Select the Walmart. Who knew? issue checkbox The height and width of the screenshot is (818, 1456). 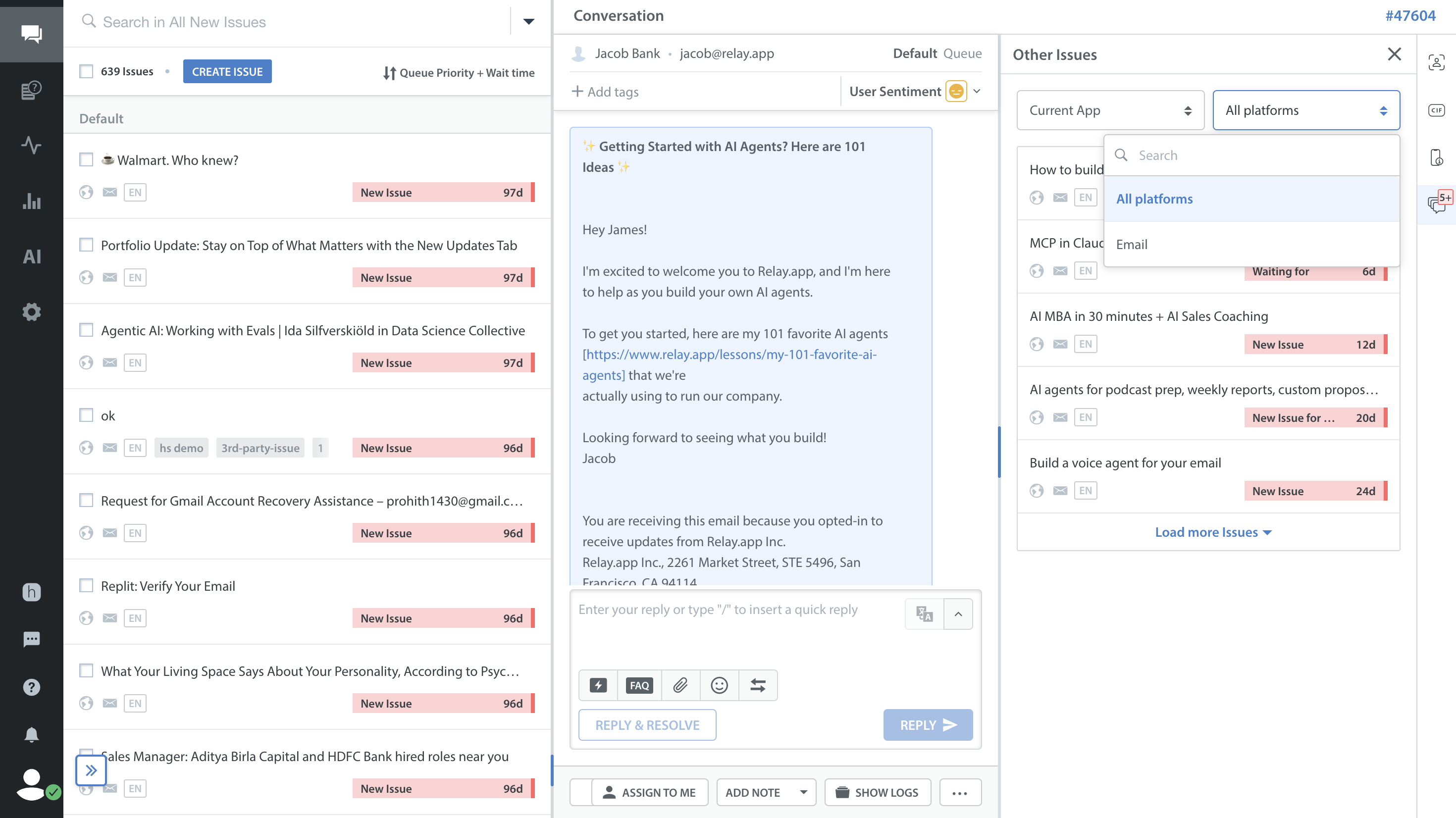pos(86,160)
